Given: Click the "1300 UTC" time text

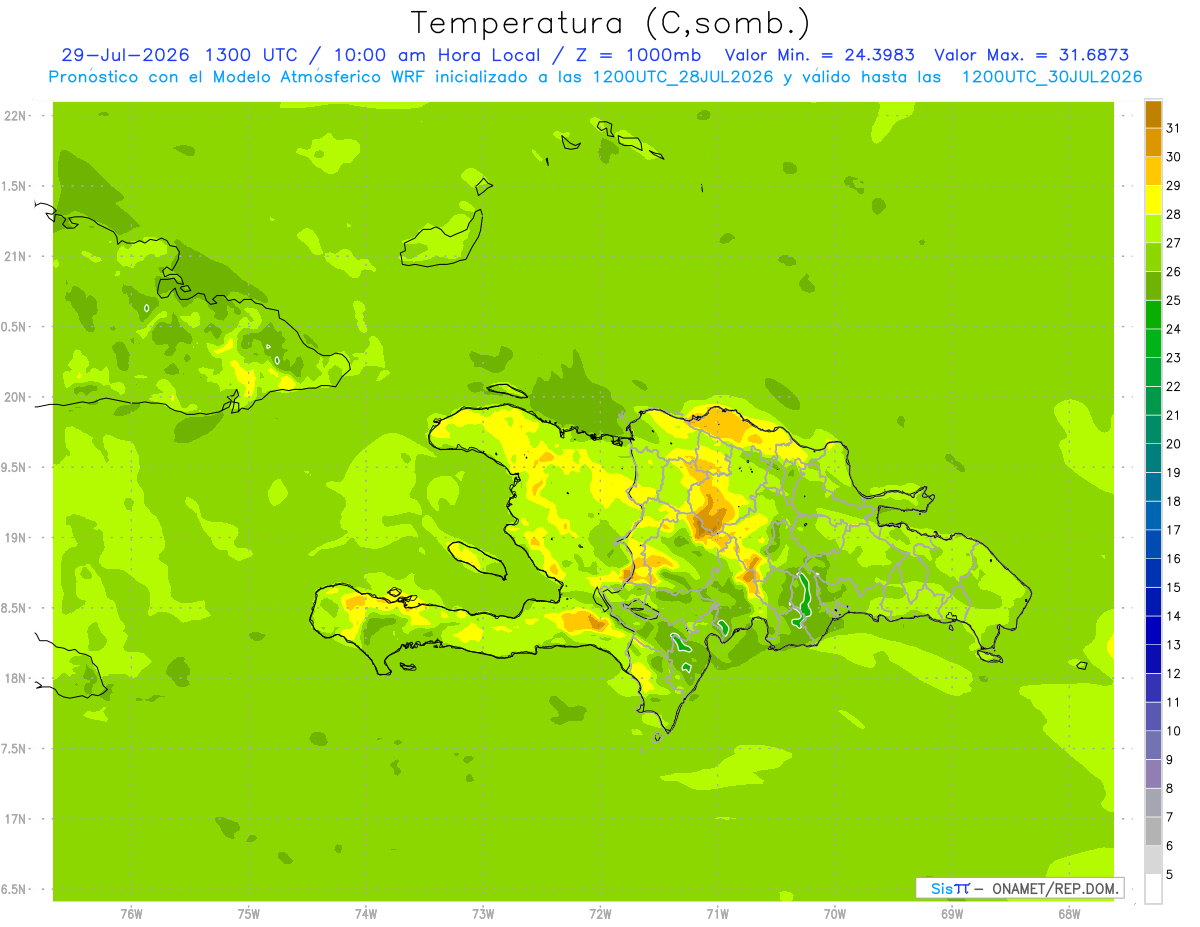Looking at the screenshot, I should (x=253, y=55).
